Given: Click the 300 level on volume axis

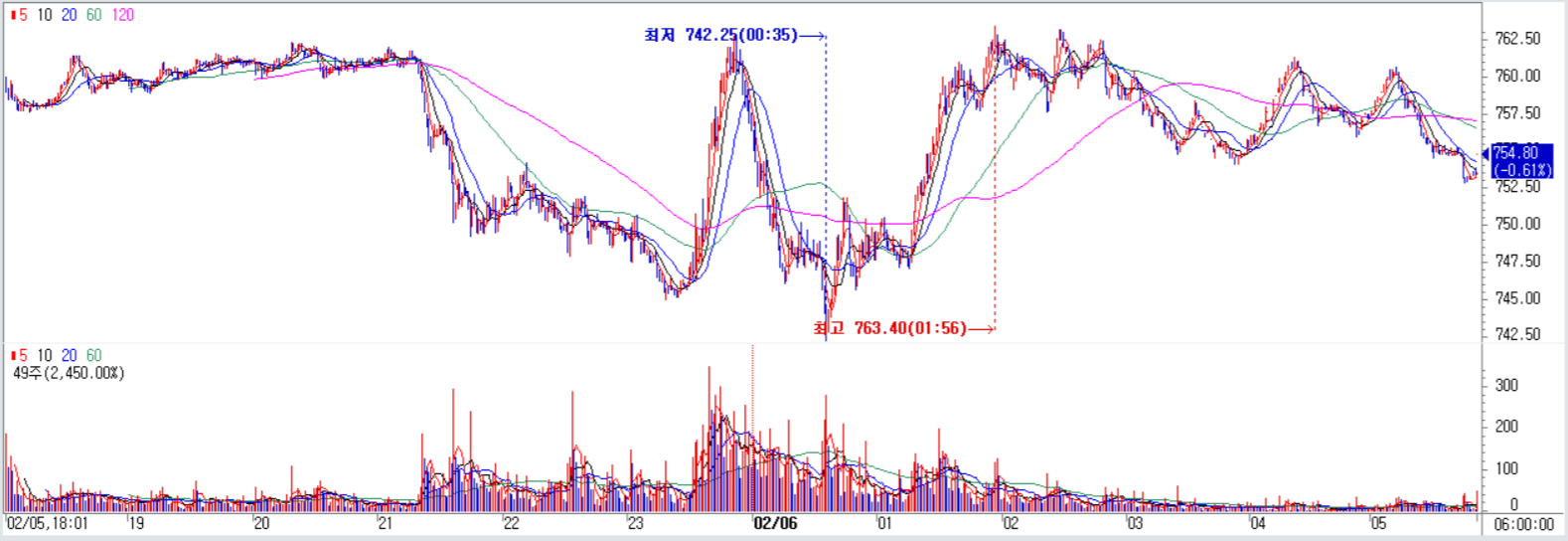Looking at the screenshot, I should click(x=1506, y=385).
